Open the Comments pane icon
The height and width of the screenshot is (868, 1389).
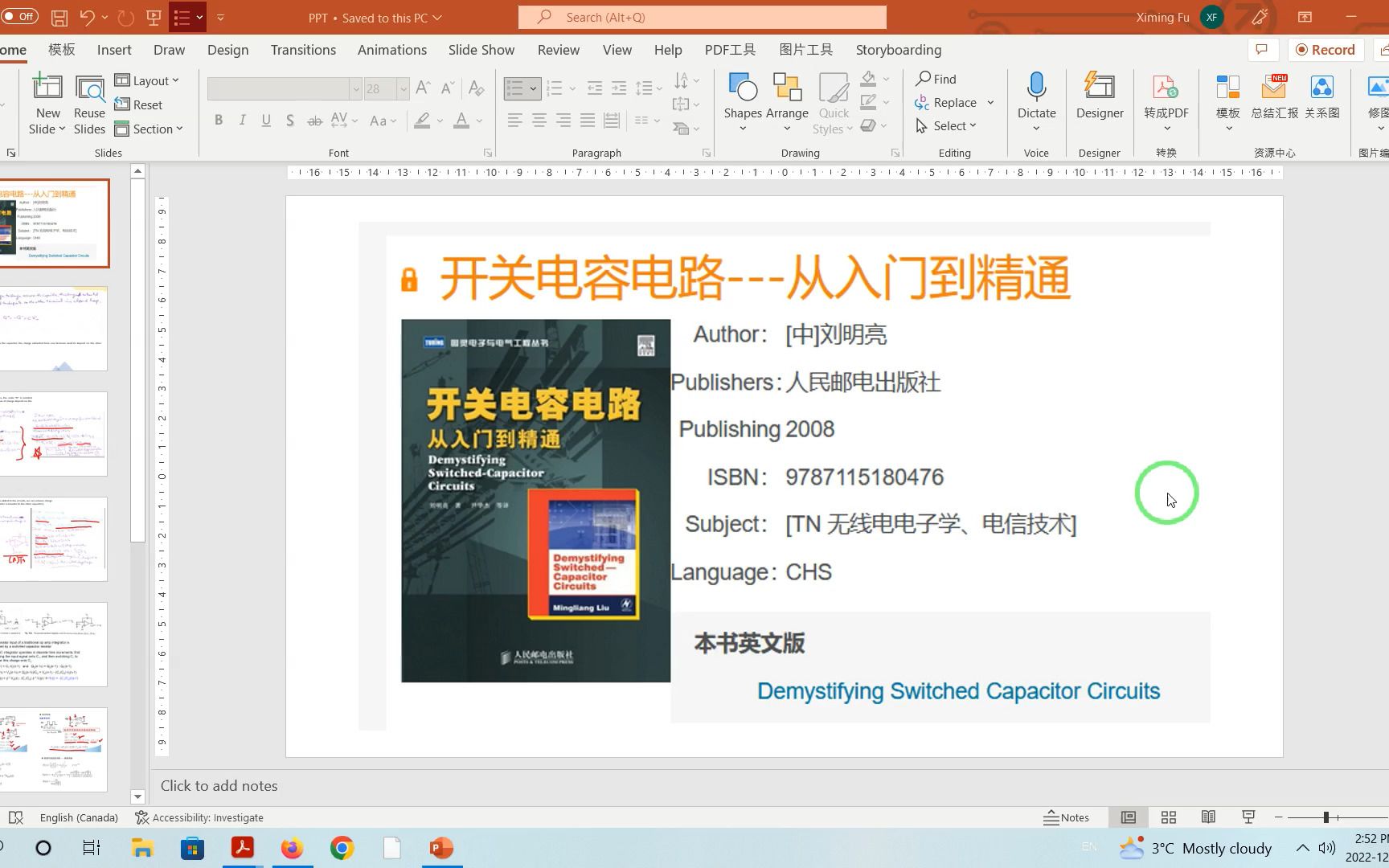(1262, 50)
